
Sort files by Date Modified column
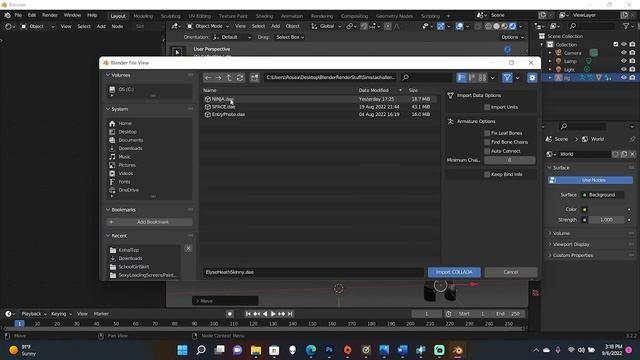(x=373, y=91)
